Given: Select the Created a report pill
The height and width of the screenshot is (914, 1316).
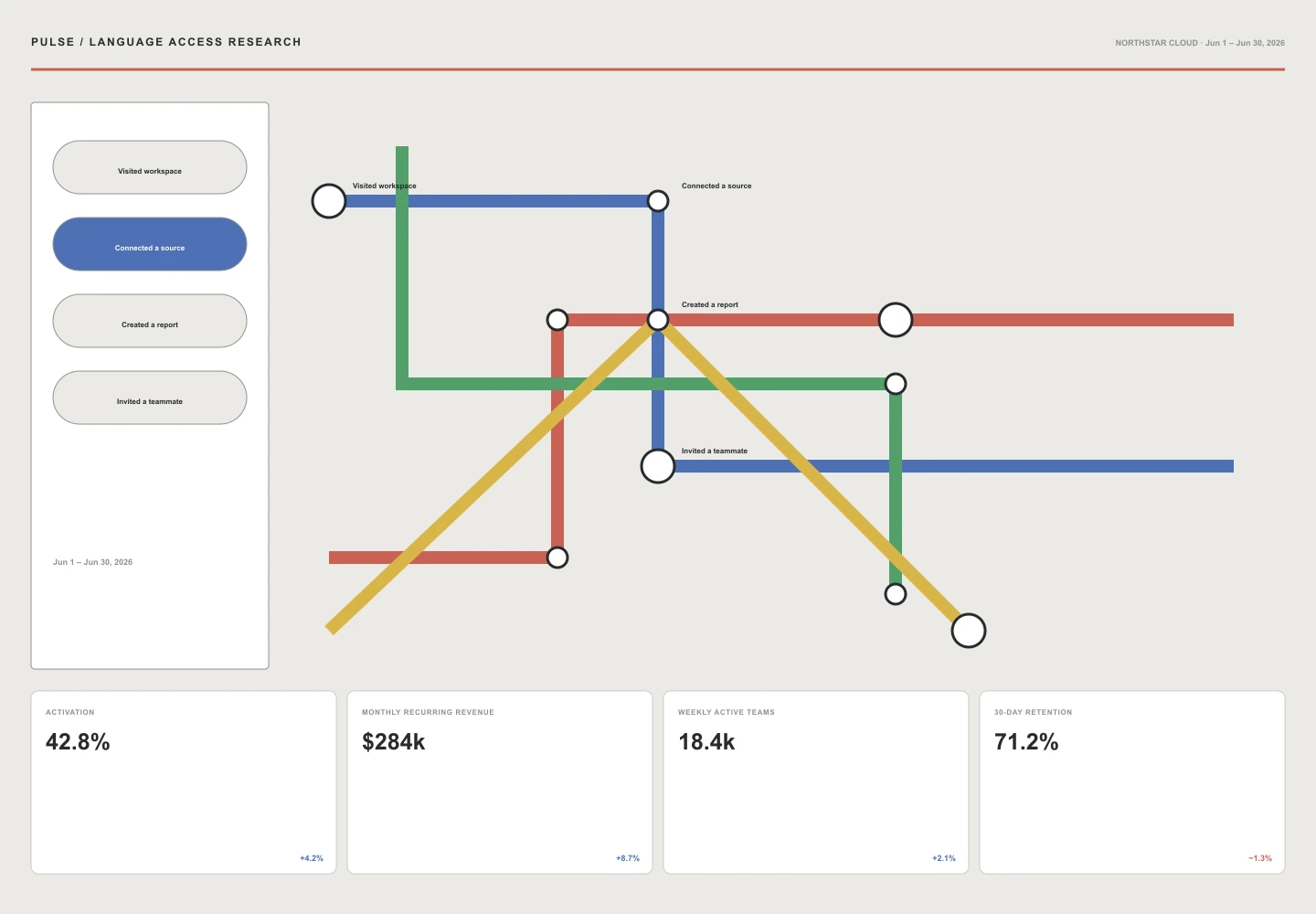Looking at the screenshot, I should click(x=150, y=321).
